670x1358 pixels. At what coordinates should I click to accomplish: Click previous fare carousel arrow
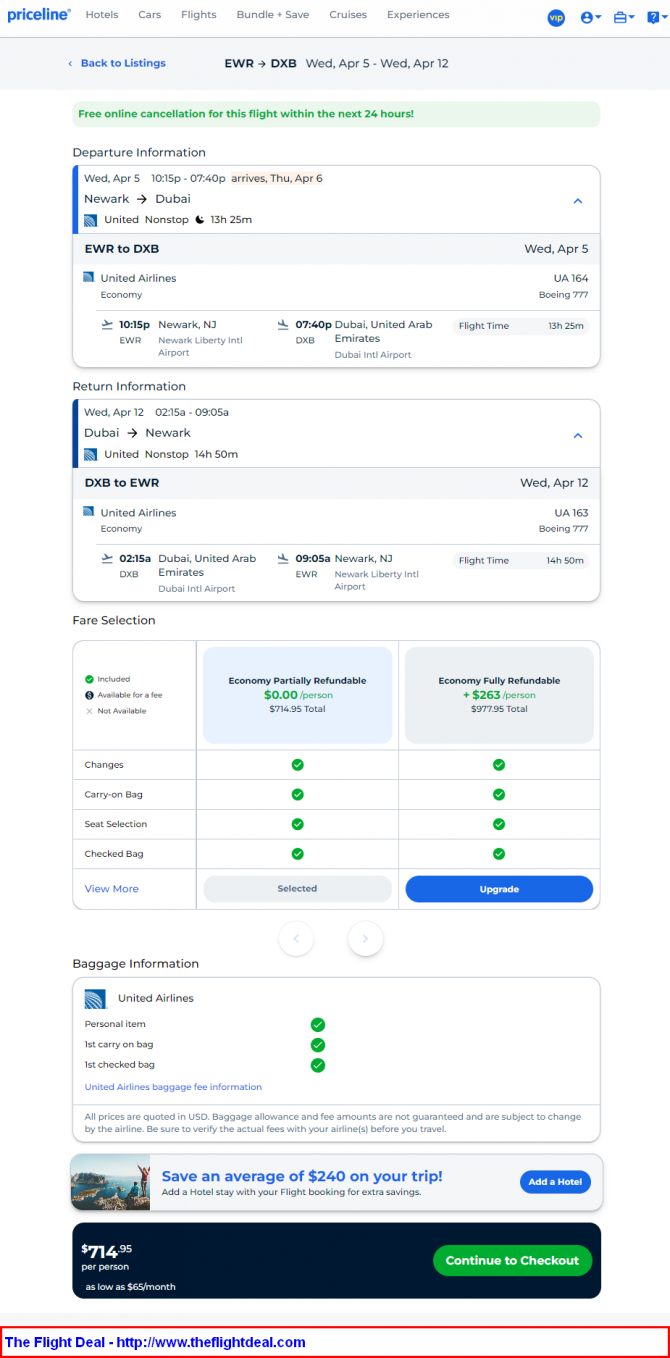(x=296, y=938)
